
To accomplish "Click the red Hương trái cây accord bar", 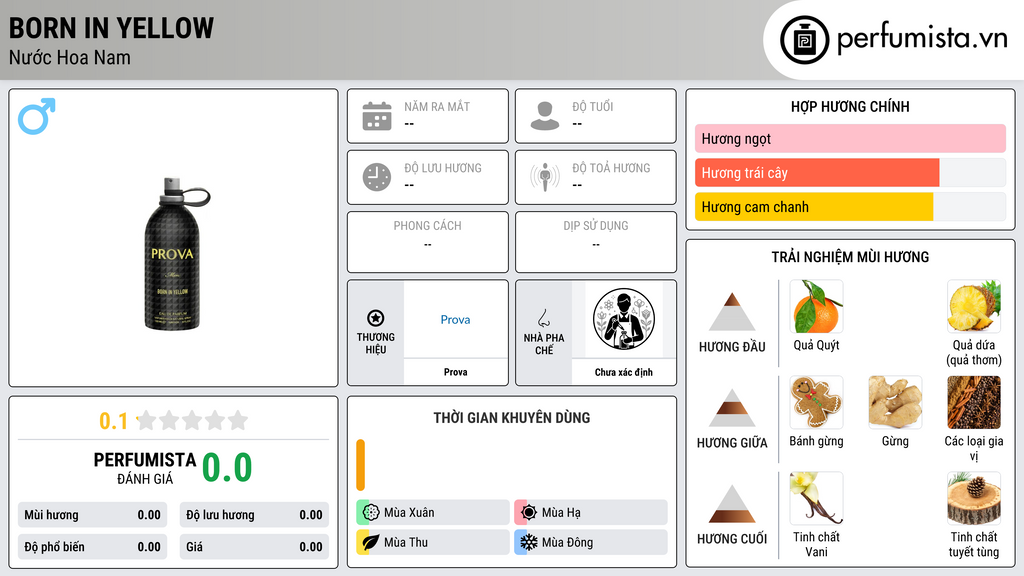I will 816,173.
